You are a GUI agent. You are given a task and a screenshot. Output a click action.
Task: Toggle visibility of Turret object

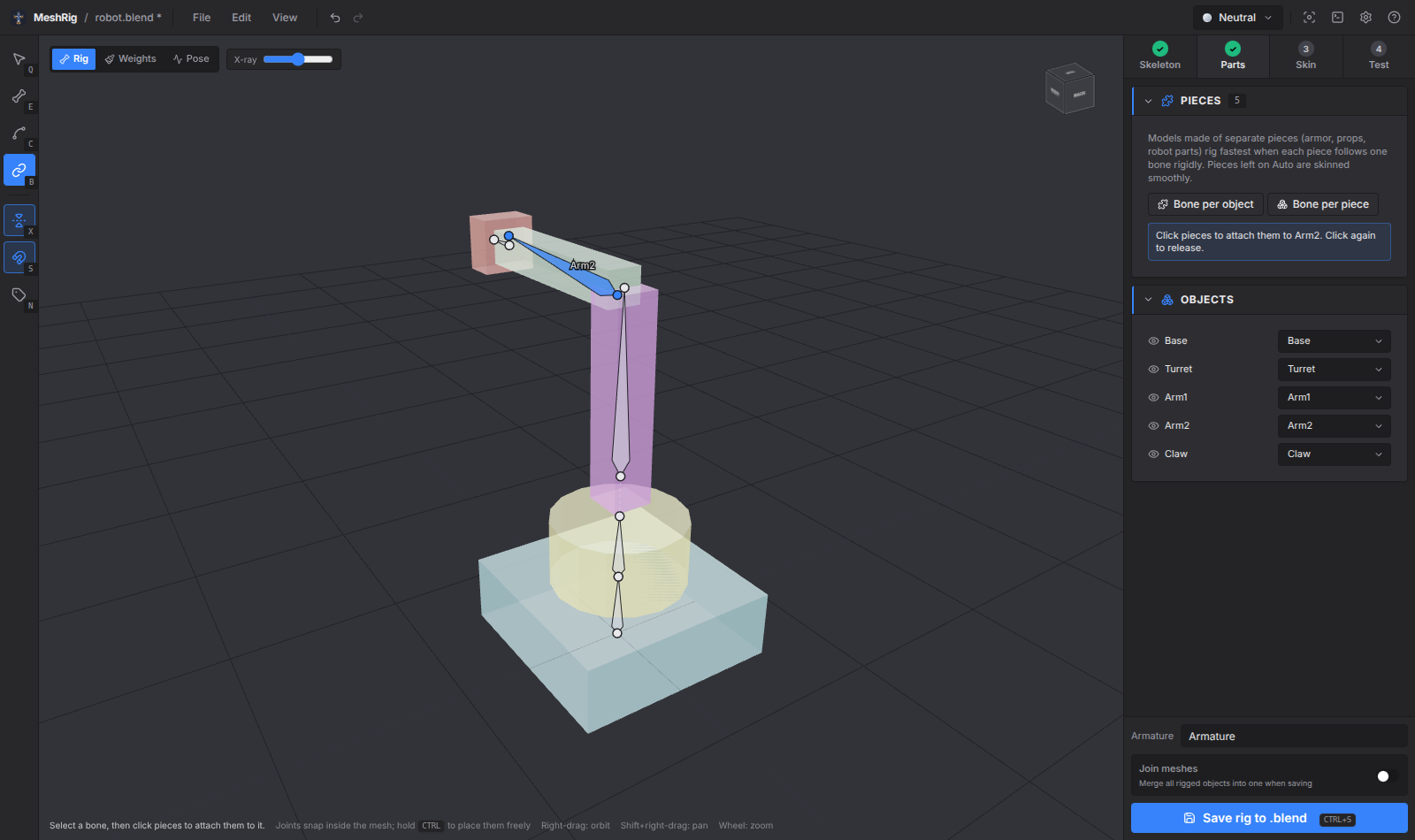click(1153, 370)
